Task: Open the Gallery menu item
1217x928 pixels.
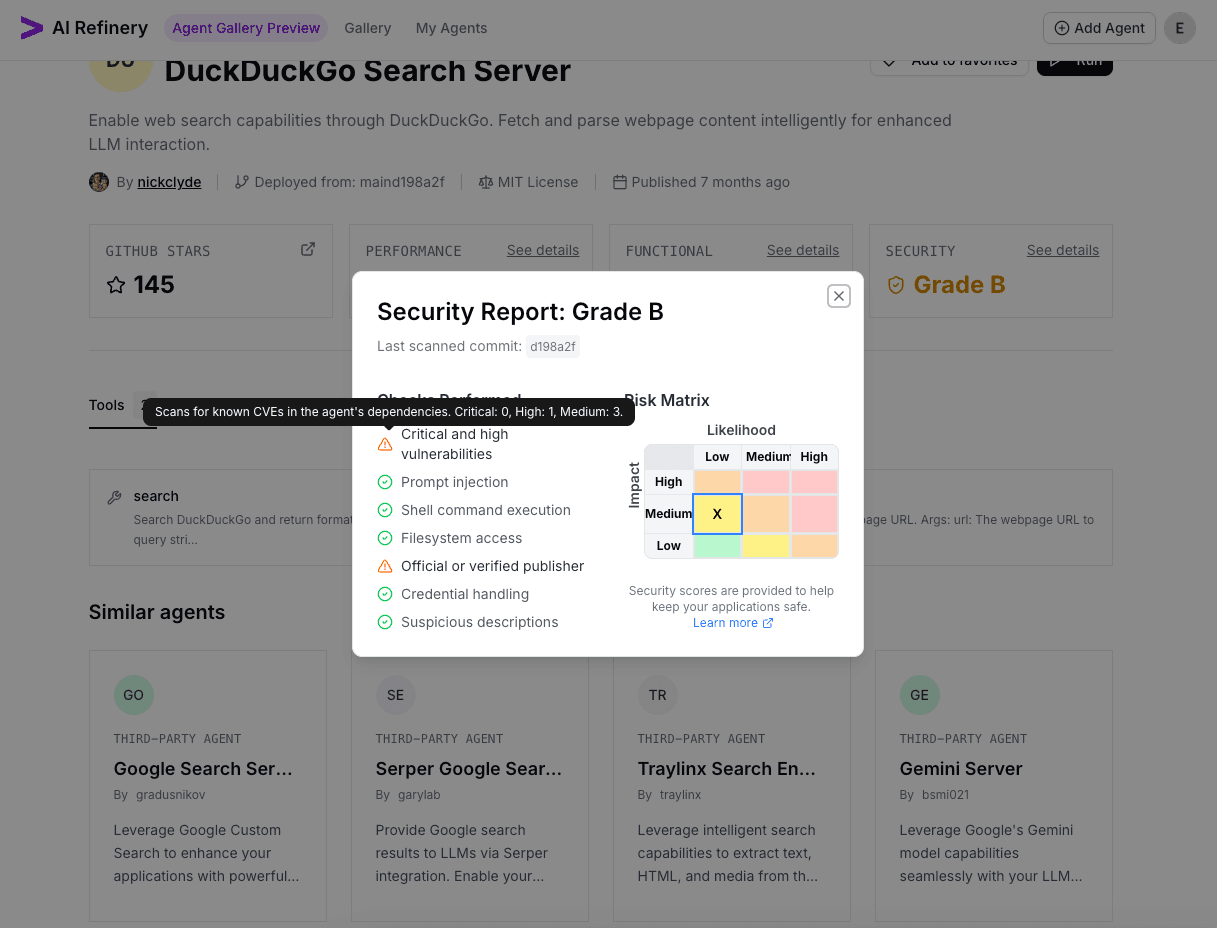Action: 367,28
